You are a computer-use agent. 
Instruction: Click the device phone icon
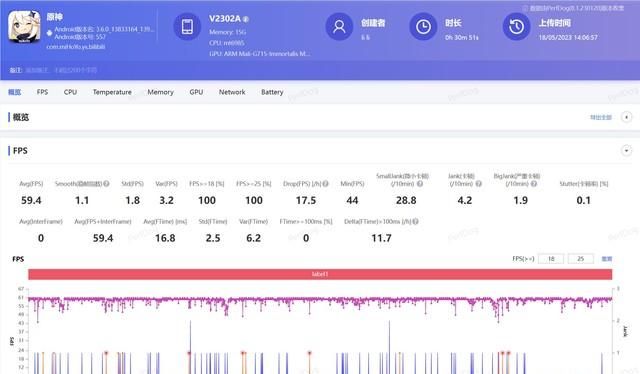click(187, 27)
